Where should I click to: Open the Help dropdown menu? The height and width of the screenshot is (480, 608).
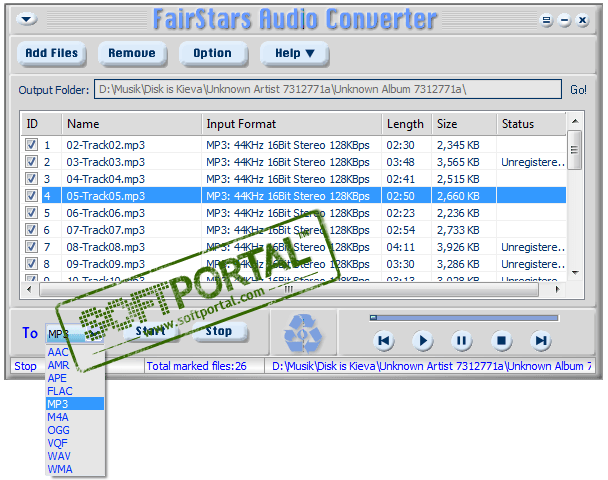pos(294,53)
